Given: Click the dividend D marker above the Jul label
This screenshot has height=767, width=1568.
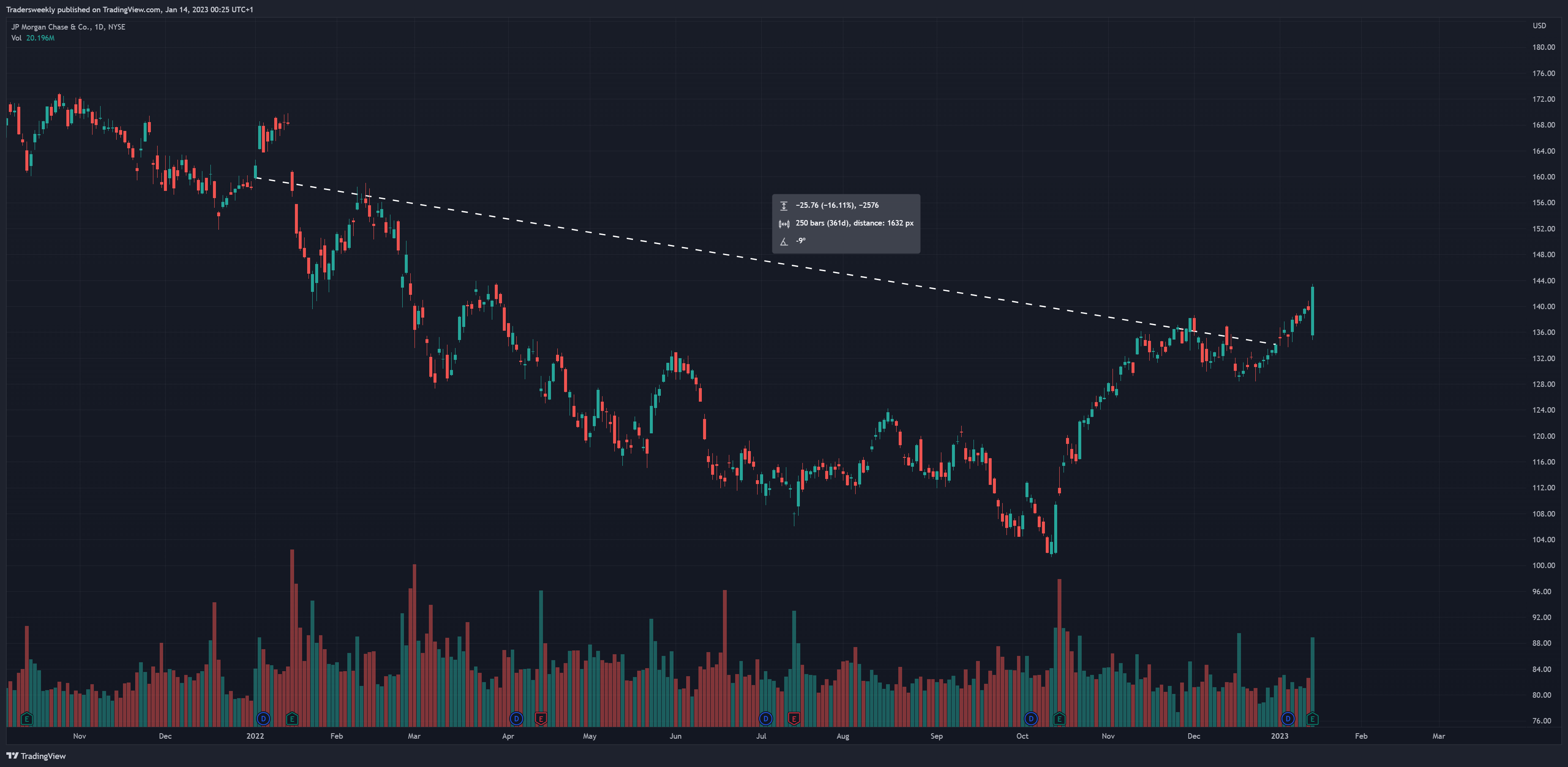Looking at the screenshot, I should click(765, 719).
